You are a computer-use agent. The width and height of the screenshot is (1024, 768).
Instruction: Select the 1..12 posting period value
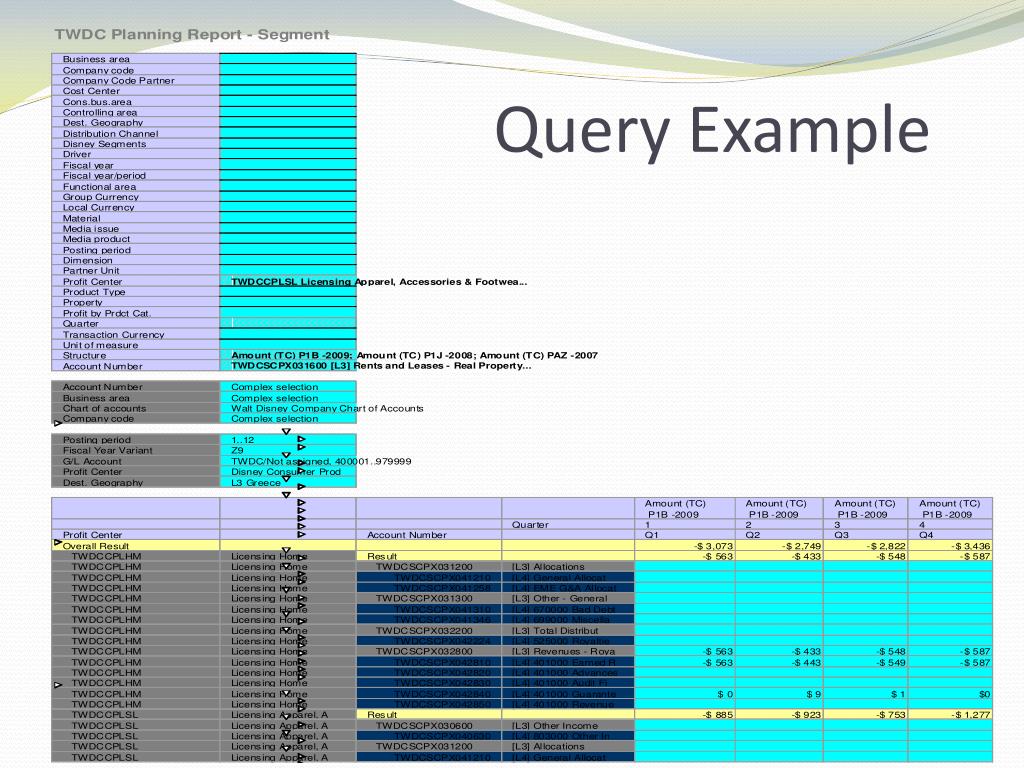coord(242,440)
